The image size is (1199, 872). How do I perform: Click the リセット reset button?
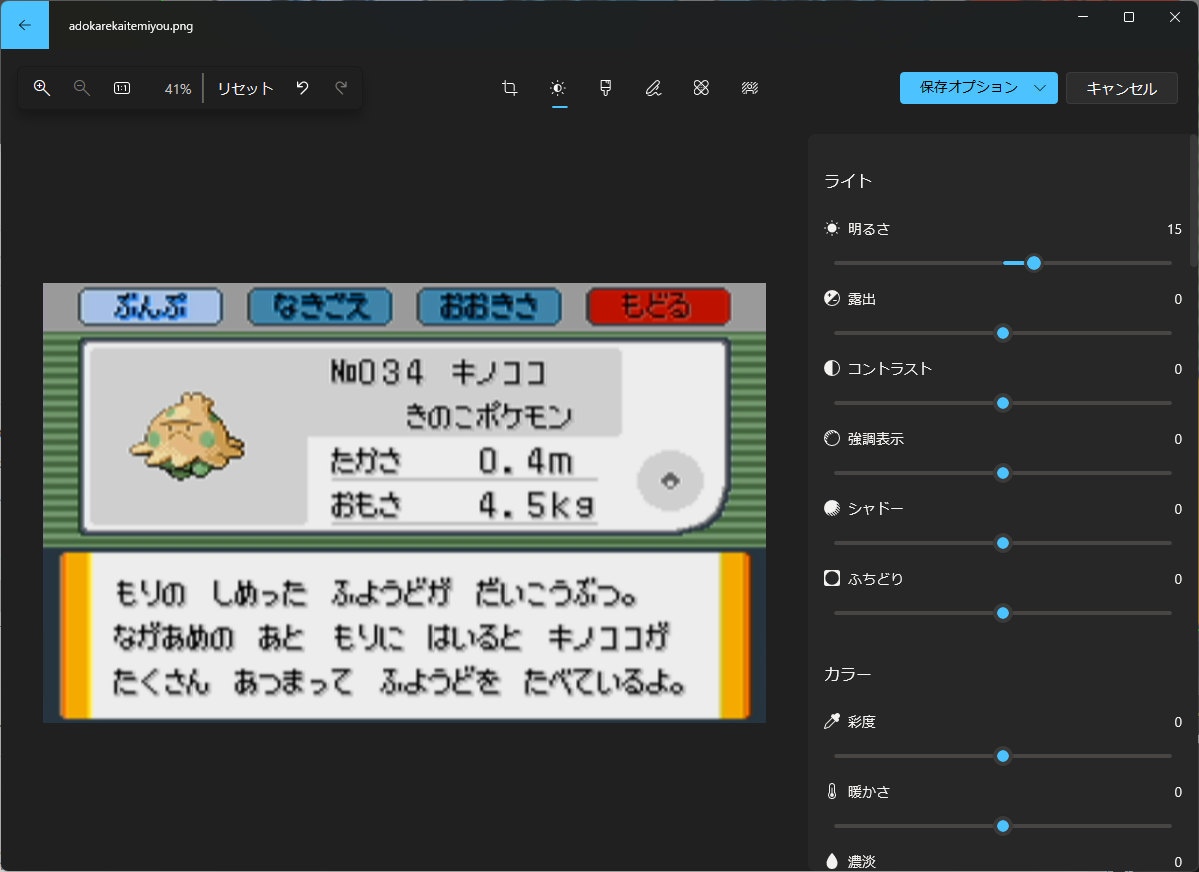pyautogui.click(x=245, y=89)
